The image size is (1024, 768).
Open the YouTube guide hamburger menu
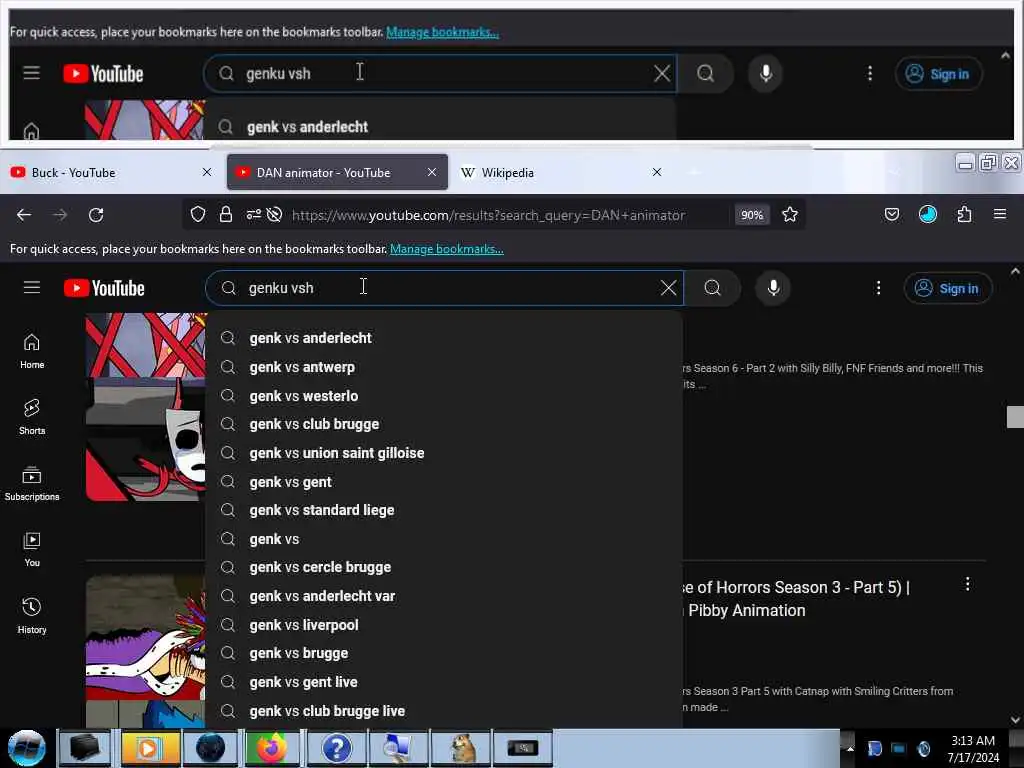[31, 287]
